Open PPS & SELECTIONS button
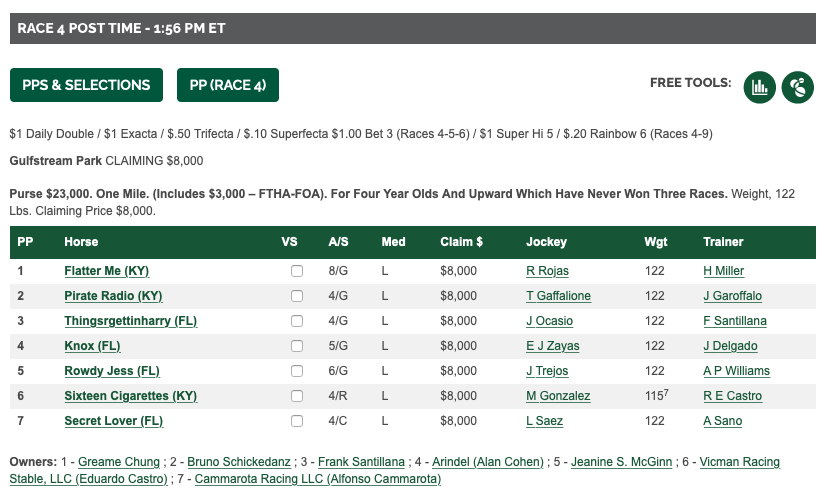 (x=86, y=85)
